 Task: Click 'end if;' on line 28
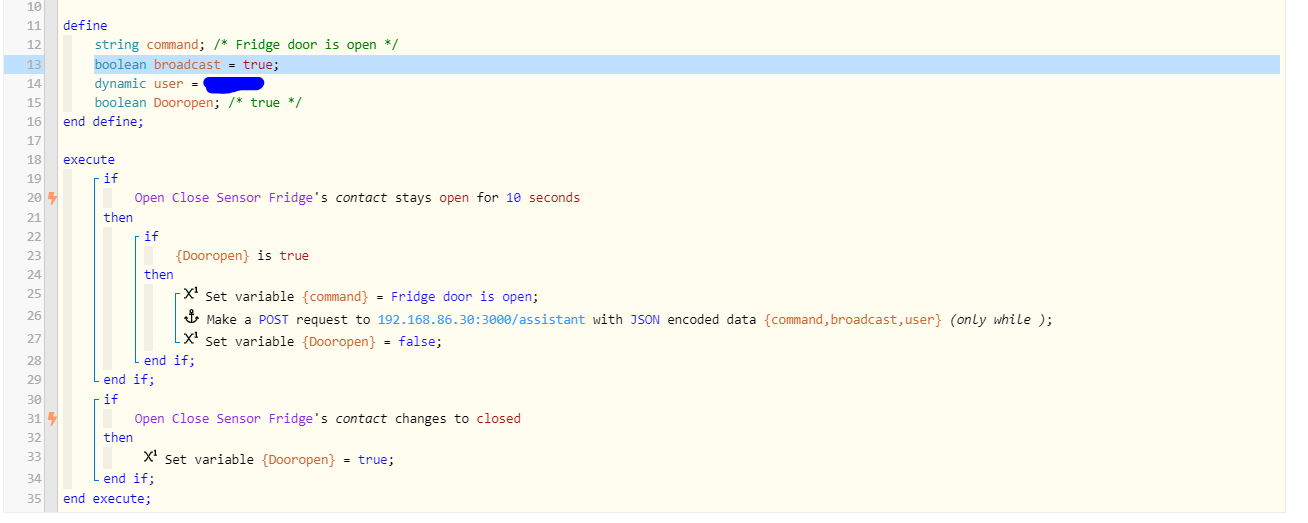point(169,361)
